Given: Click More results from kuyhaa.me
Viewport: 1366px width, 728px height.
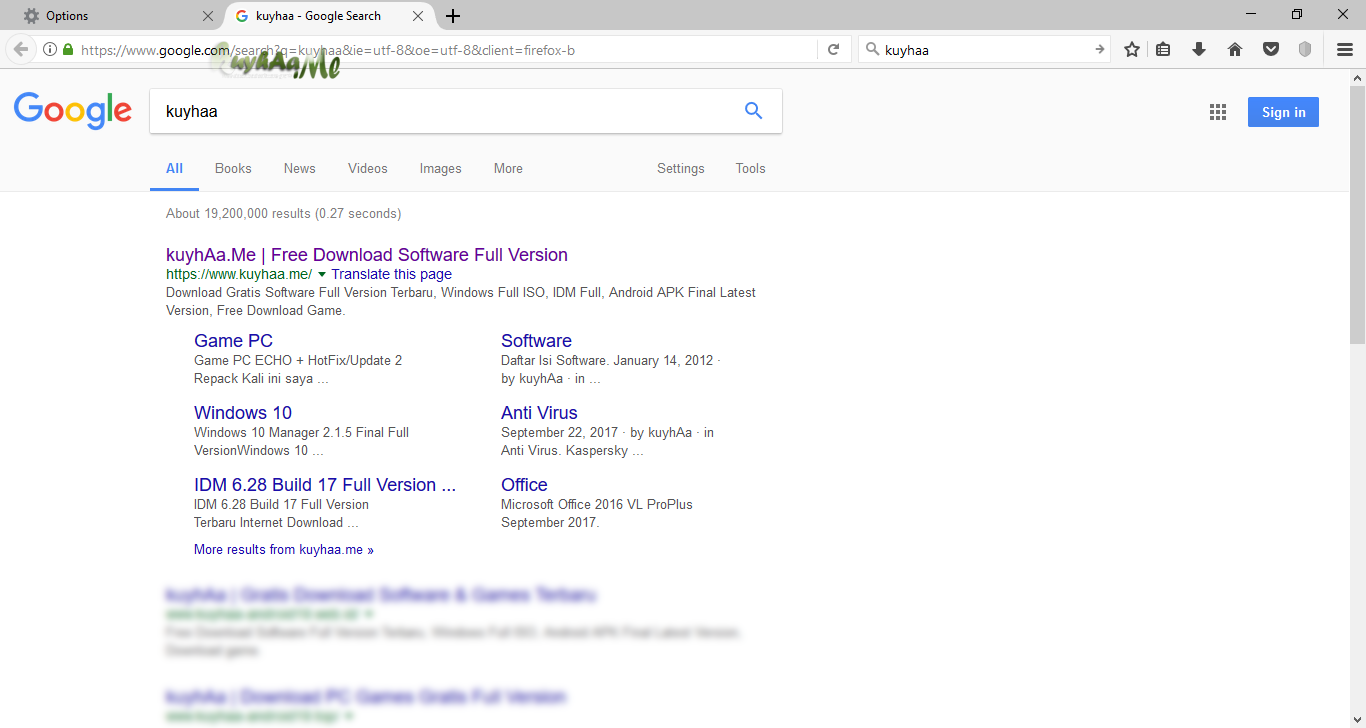Looking at the screenshot, I should [284, 550].
